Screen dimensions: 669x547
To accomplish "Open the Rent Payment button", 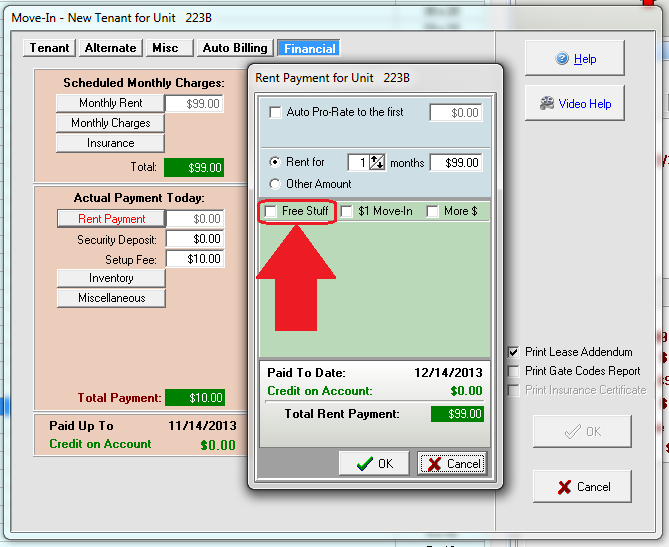I will (111, 218).
